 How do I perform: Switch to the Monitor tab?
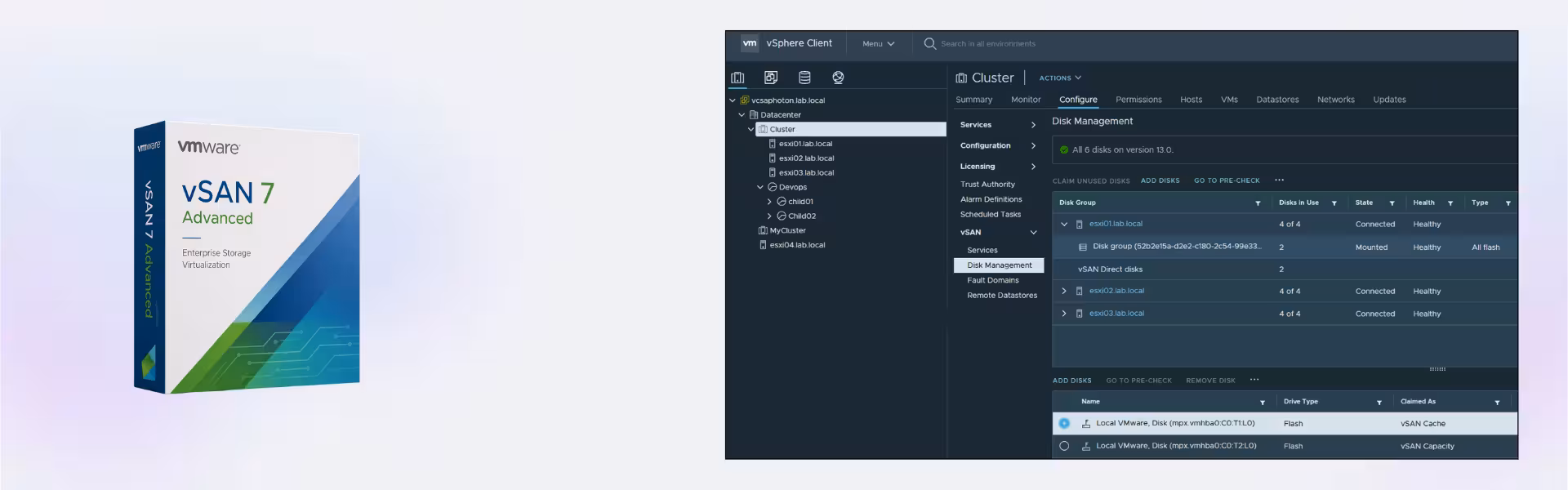point(1026,100)
